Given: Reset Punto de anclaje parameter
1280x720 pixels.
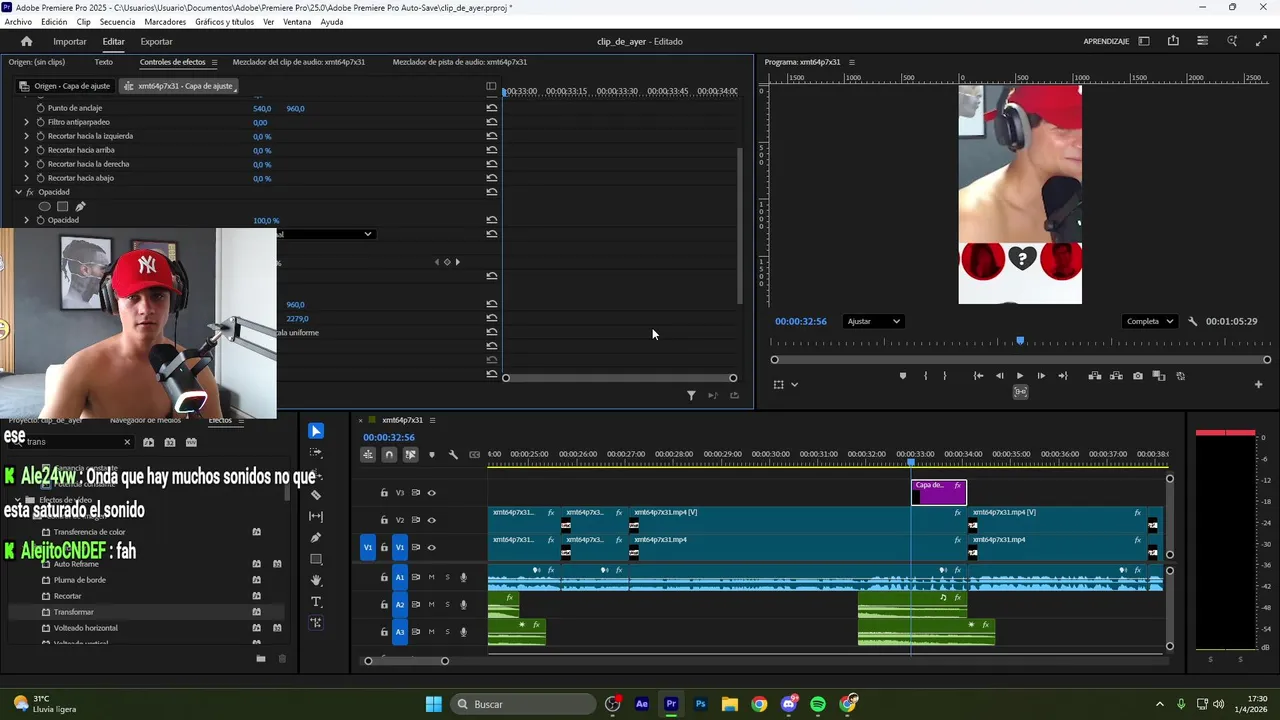Looking at the screenshot, I should (491, 108).
